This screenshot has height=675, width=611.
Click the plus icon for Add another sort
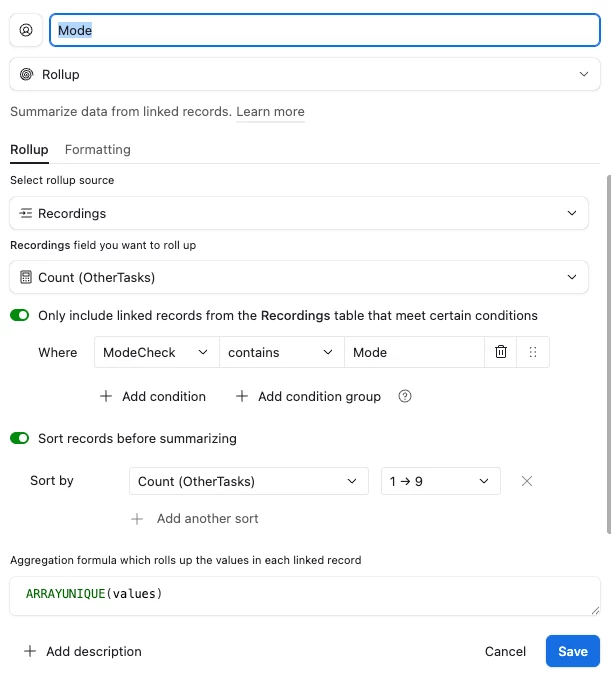138,518
